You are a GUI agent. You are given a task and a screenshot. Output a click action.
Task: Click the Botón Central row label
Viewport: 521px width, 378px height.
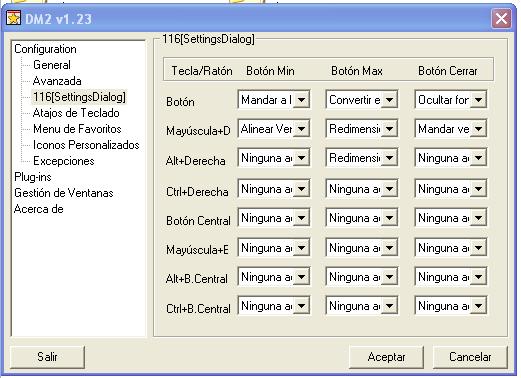point(198,221)
